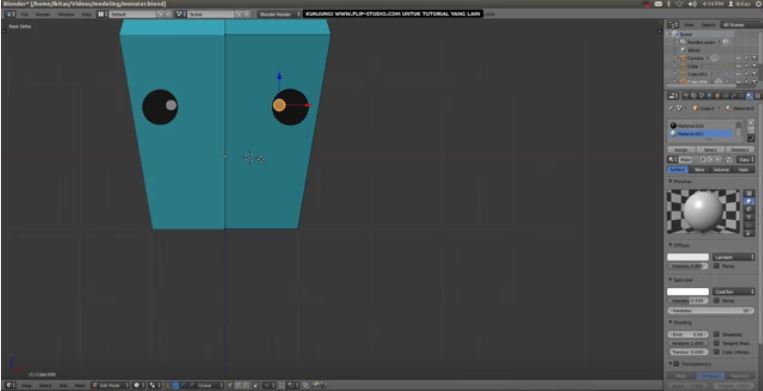Set preview to monkey shape

[x=749, y=217]
